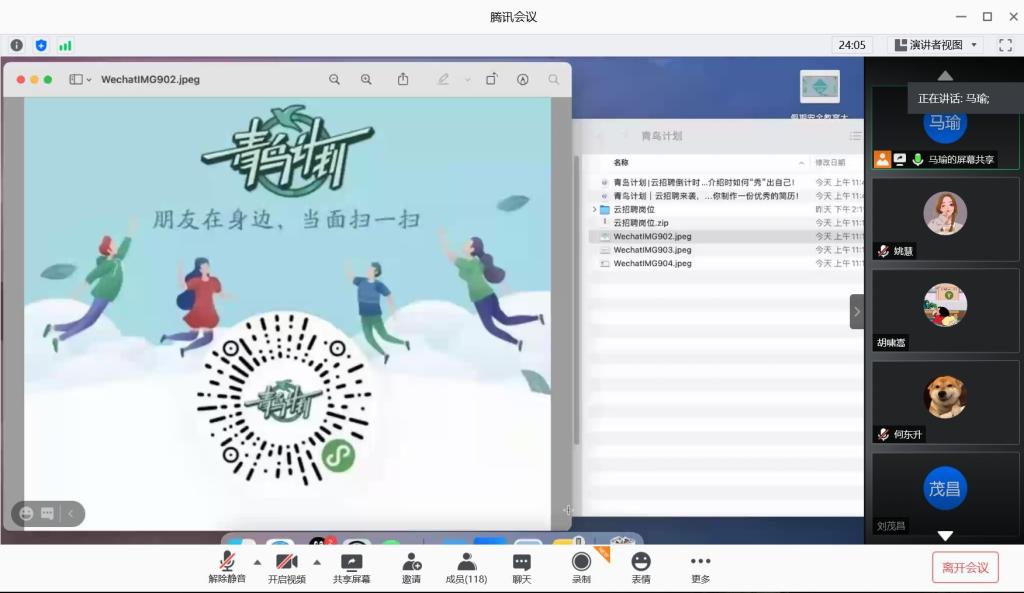Rotate the image in Preview
1024x593 pixels.
tap(492, 79)
